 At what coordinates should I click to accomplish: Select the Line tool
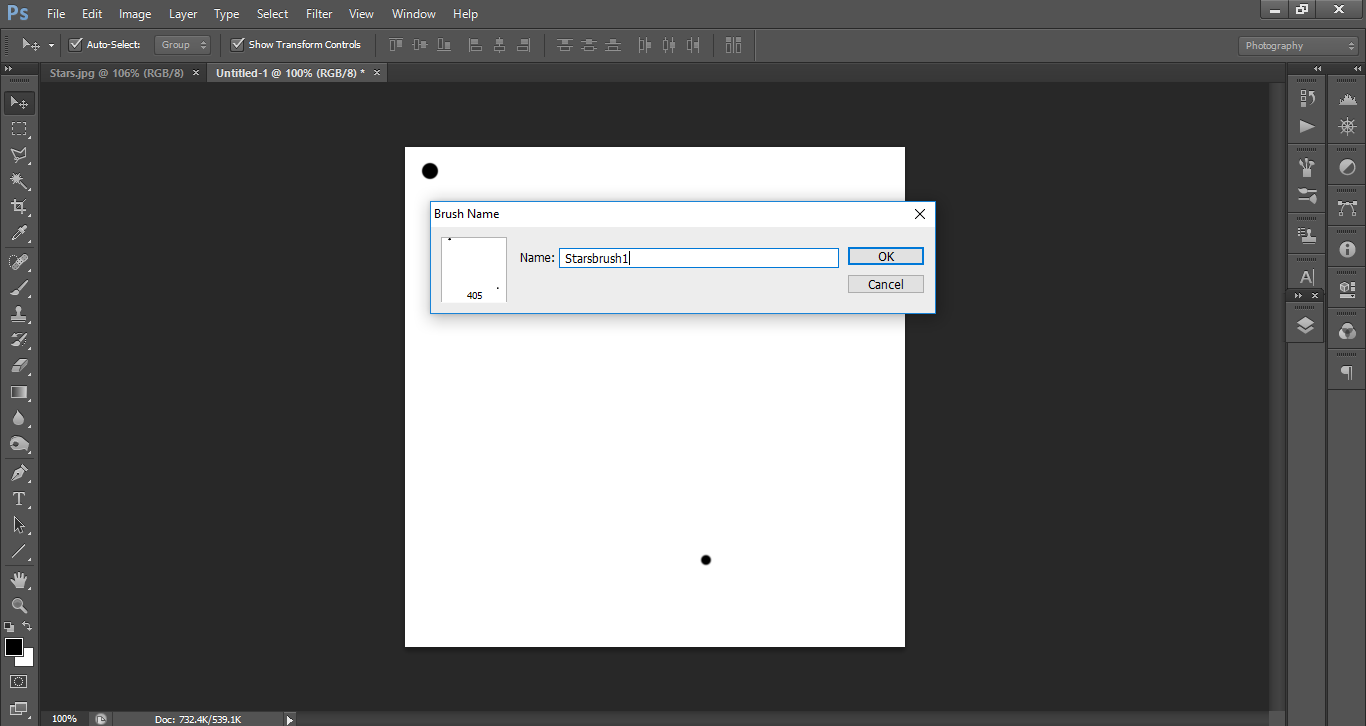tap(19, 551)
